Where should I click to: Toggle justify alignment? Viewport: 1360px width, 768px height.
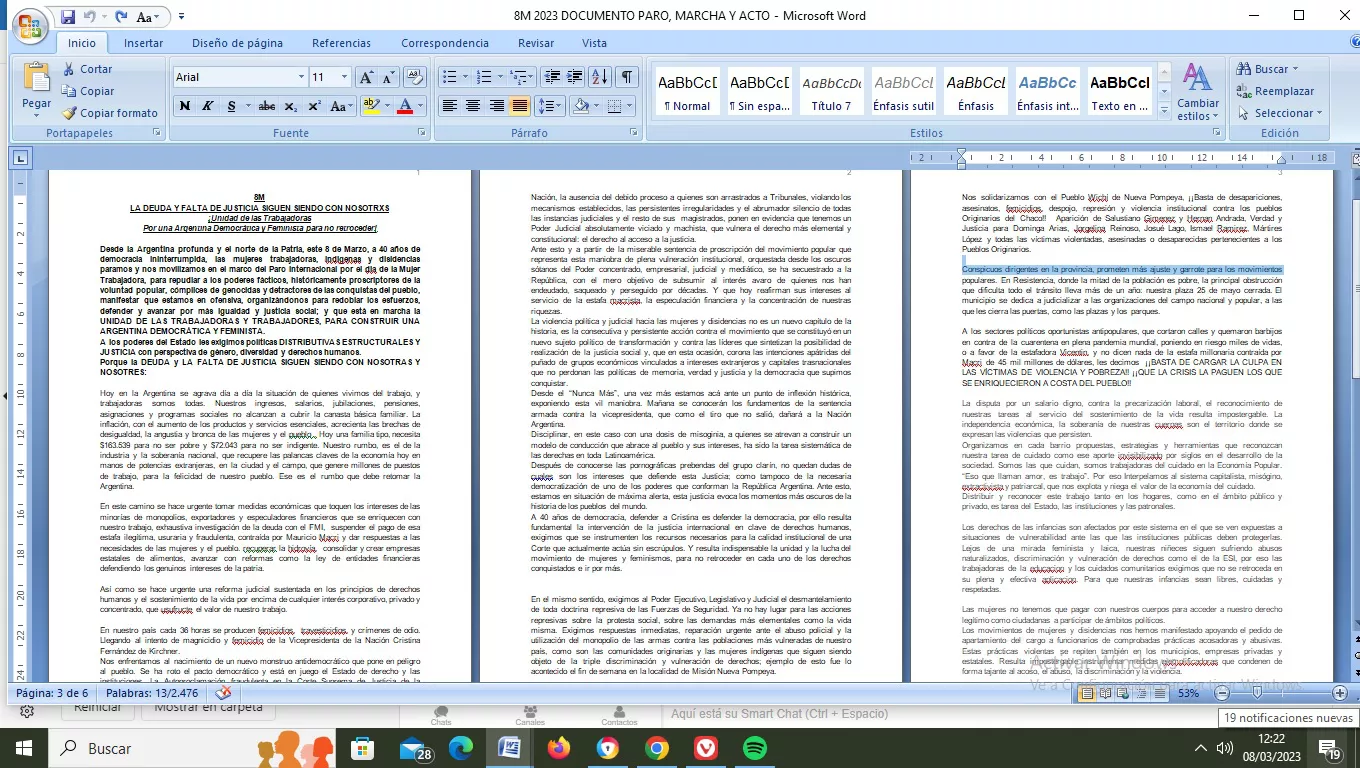click(519, 106)
